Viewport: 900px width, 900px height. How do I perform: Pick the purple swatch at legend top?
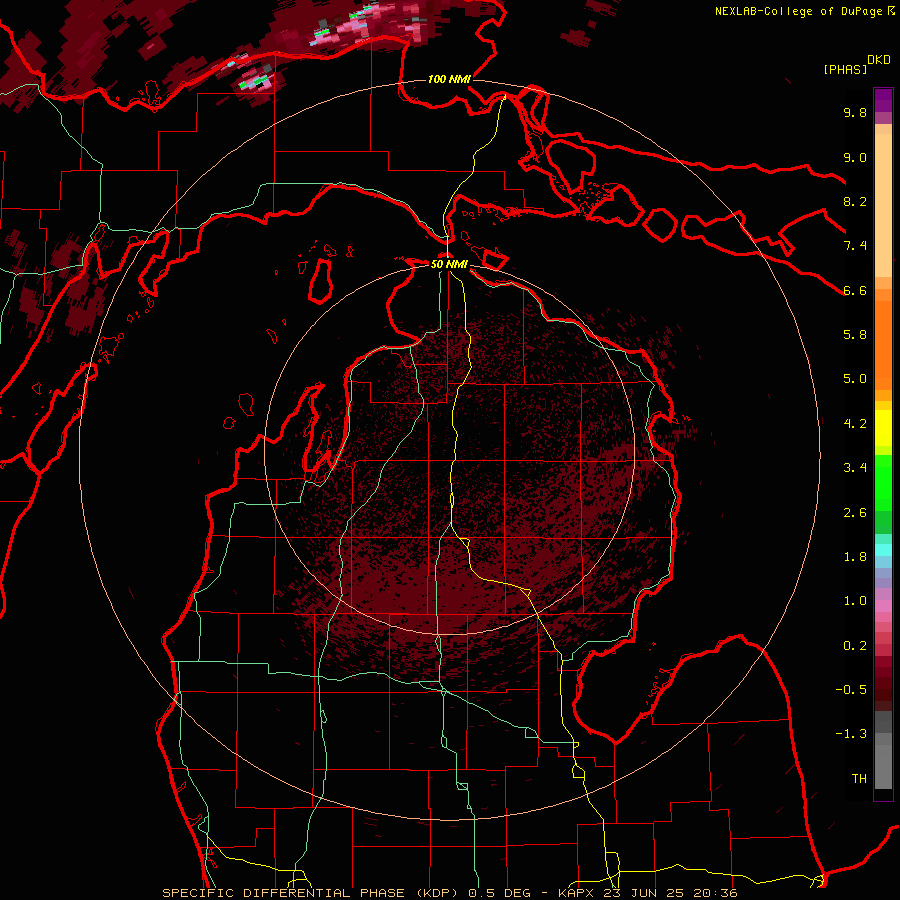883,100
